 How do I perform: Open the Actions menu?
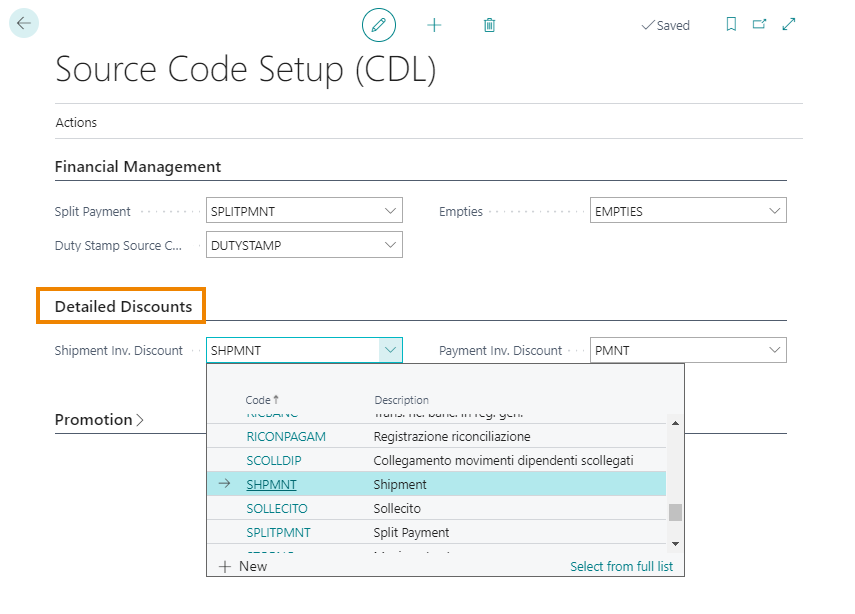tap(76, 122)
